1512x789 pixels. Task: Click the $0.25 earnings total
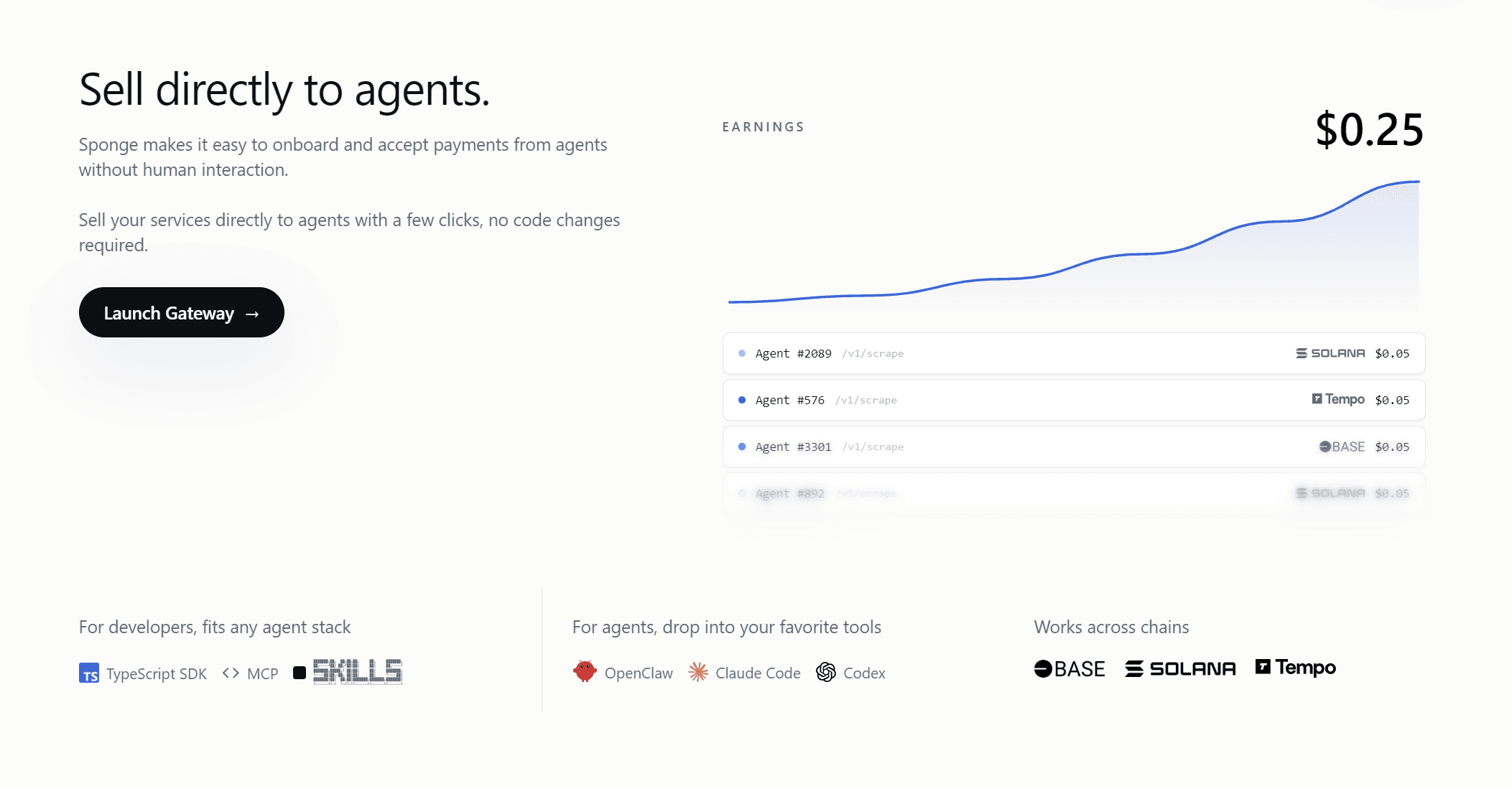coord(1369,130)
